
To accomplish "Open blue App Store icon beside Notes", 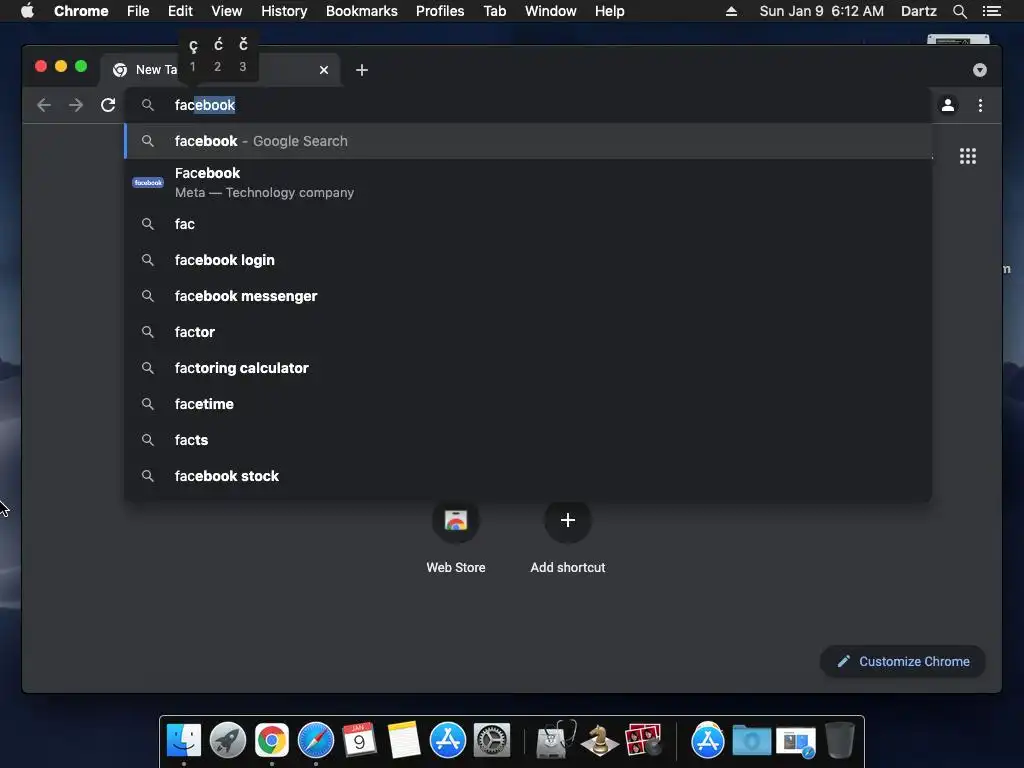I will pyautogui.click(x=447, y=741).
